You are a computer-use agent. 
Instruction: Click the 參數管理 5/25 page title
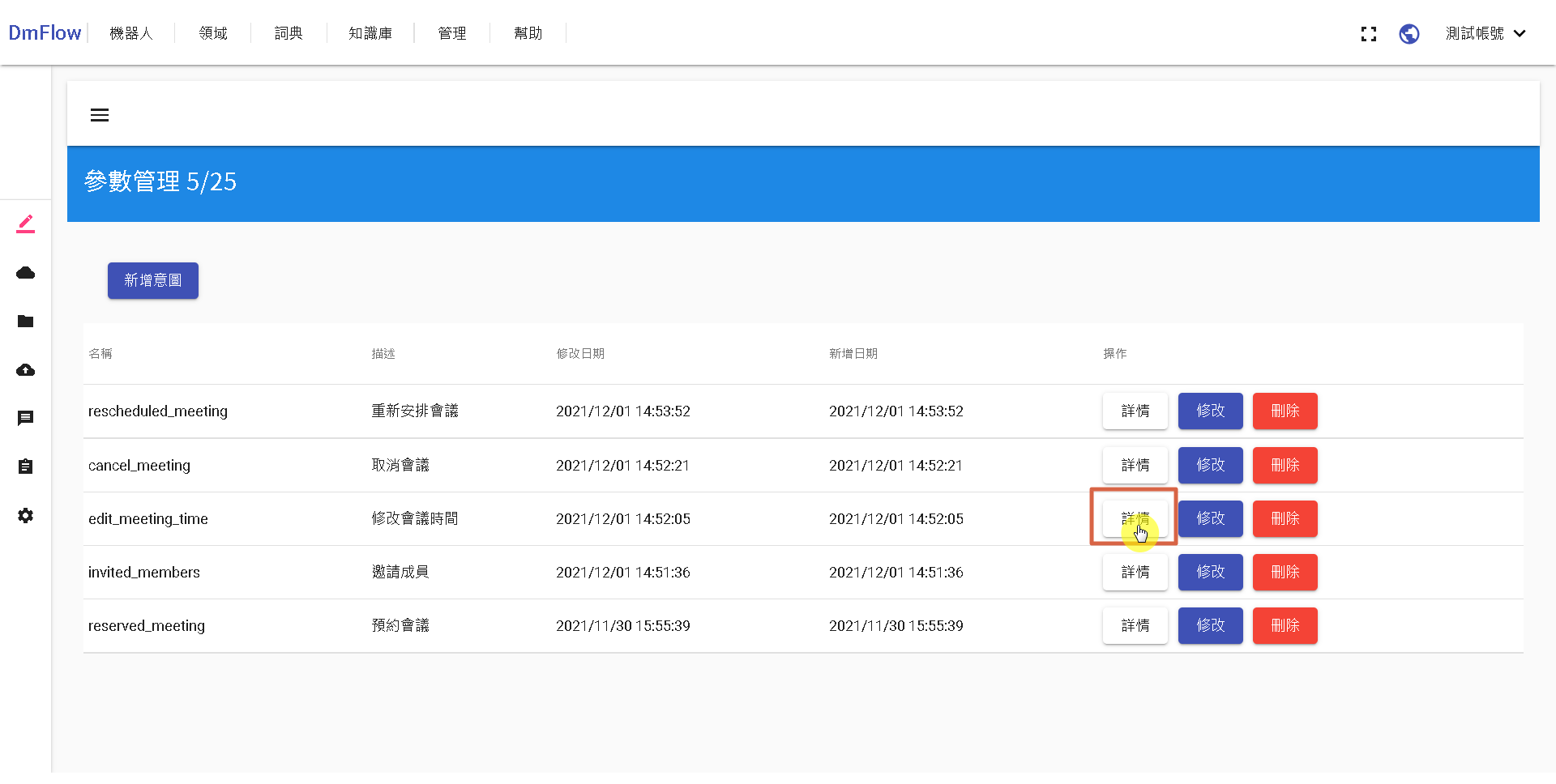(x=160, y=181)
